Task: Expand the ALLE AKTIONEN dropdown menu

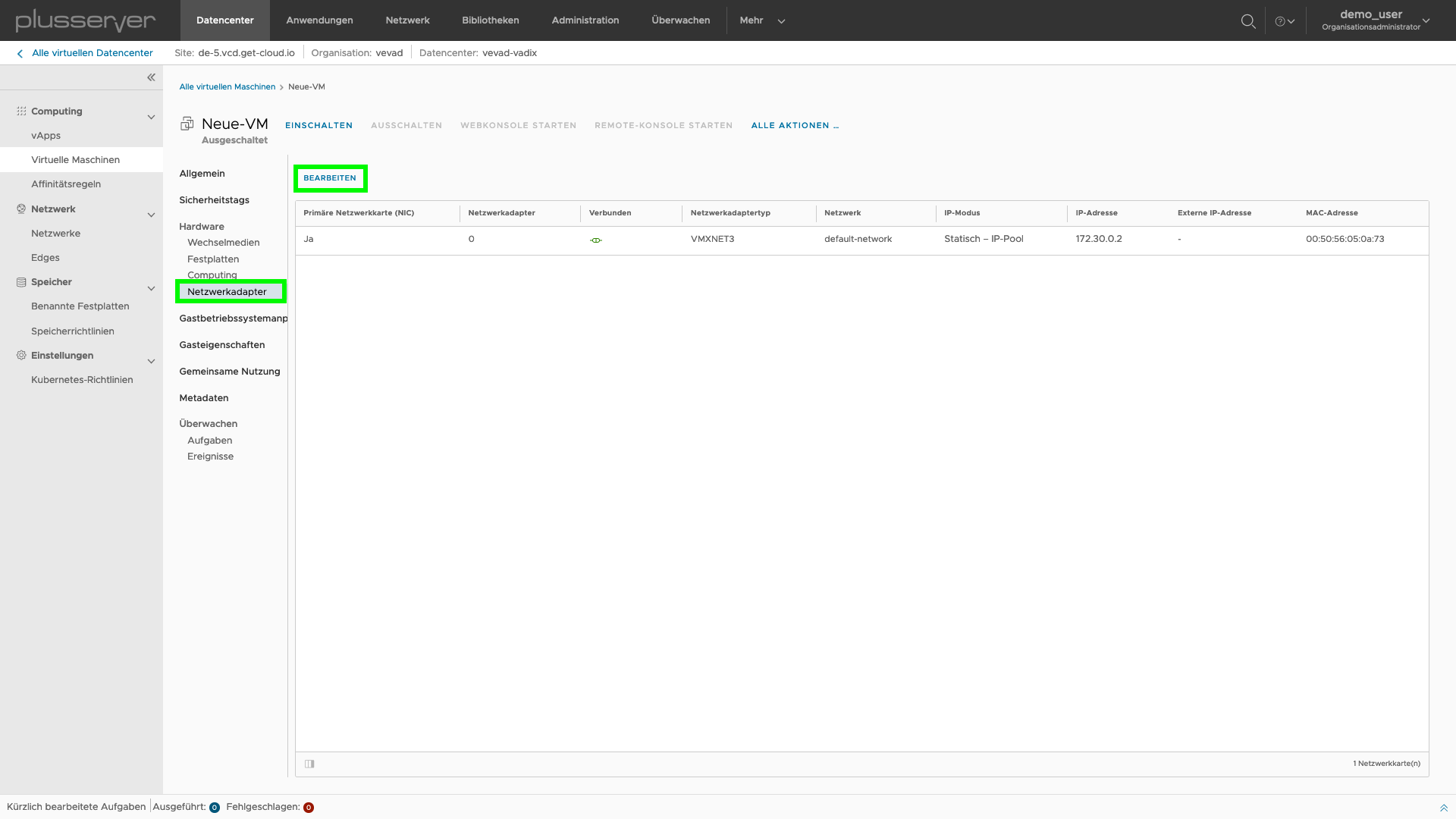Action: click(795, 125)
